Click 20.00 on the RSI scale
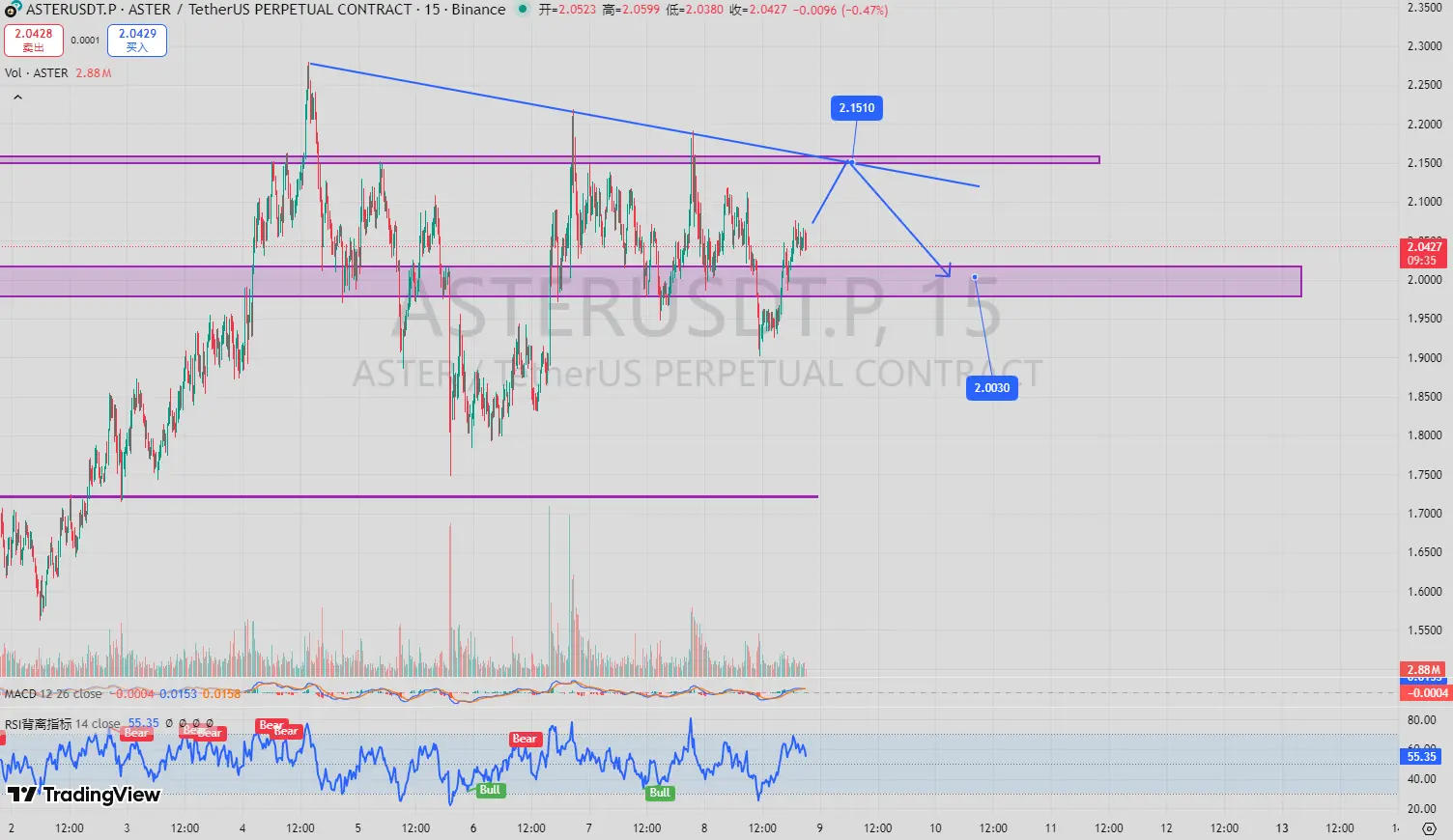 (x=1421, y=809)
